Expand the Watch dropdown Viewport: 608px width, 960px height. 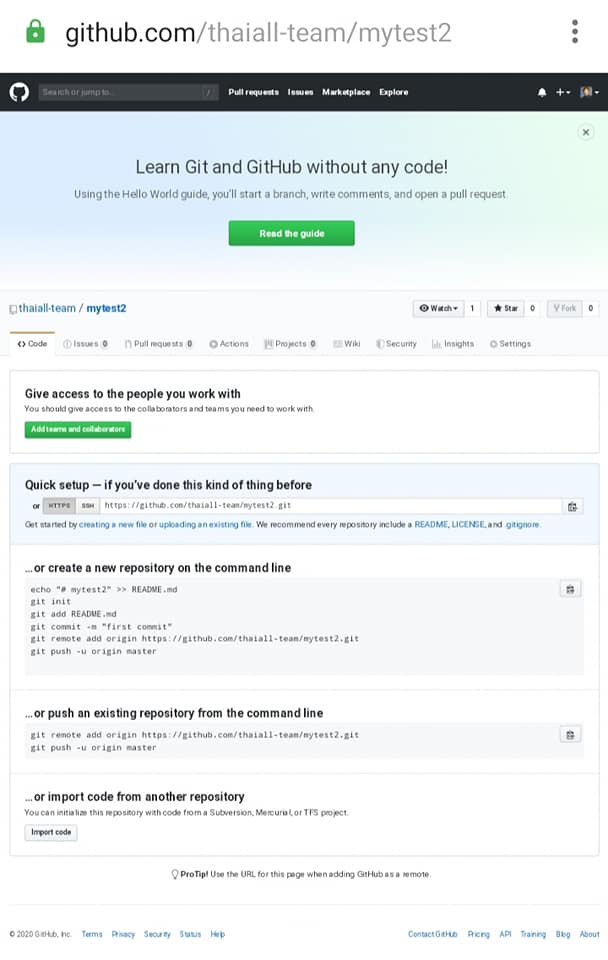(x=438, y=308)
